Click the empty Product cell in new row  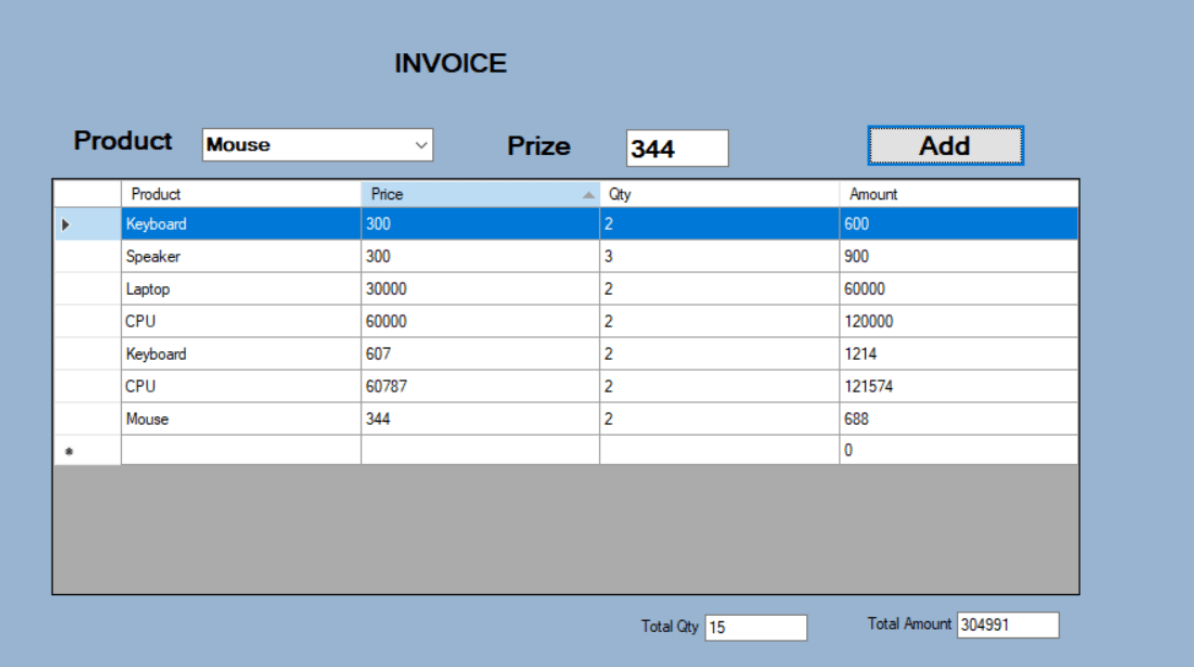240,451
